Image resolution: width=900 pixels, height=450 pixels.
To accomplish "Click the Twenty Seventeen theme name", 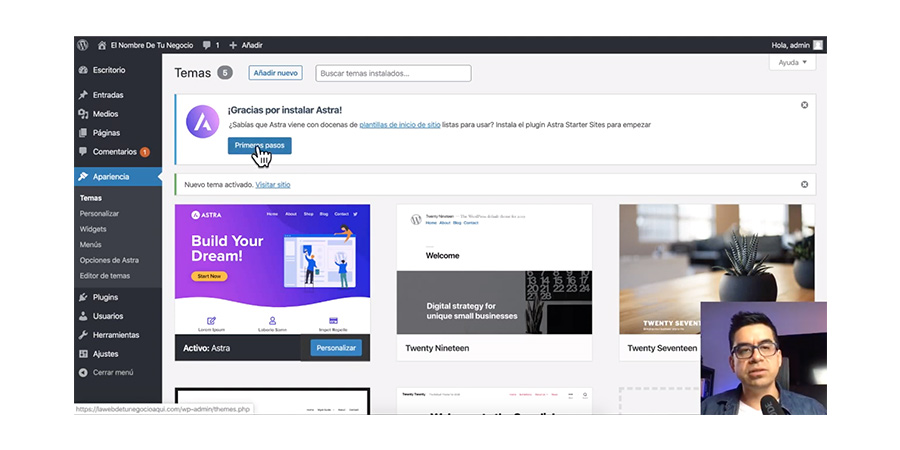I will click(662, 348).
